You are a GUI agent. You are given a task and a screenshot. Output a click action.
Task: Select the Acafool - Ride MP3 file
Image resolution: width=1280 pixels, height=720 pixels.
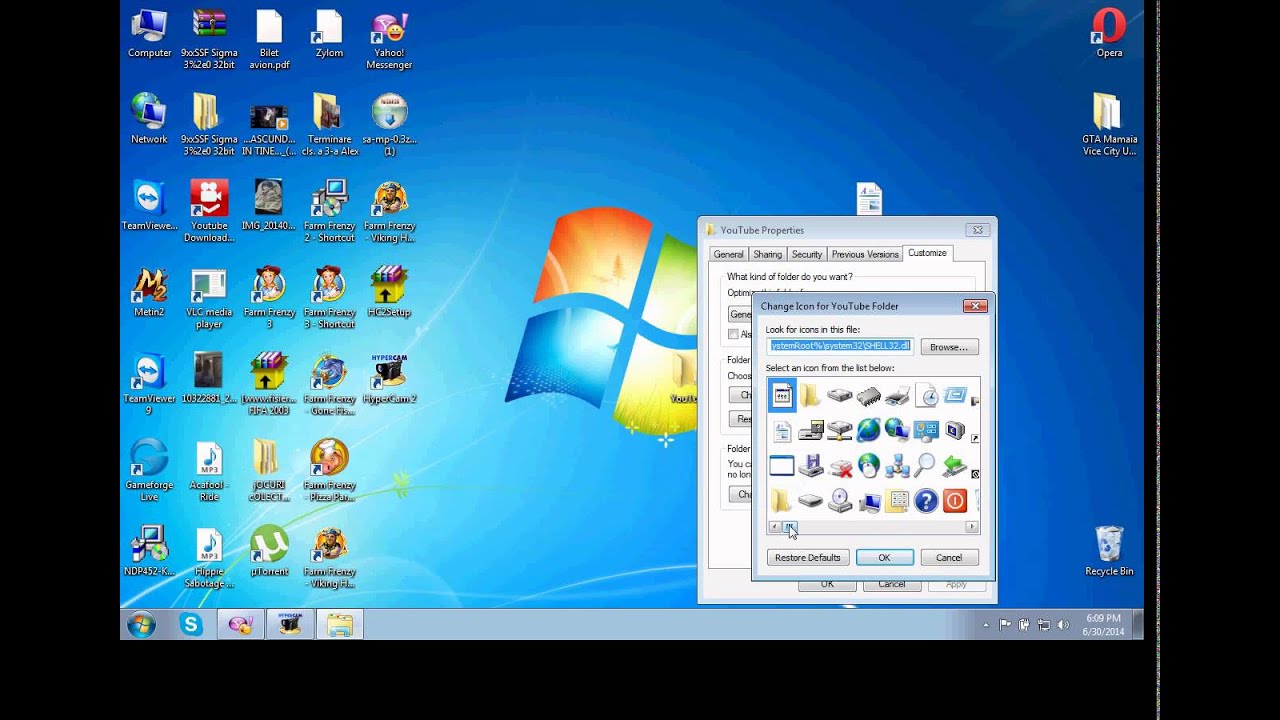209,470
